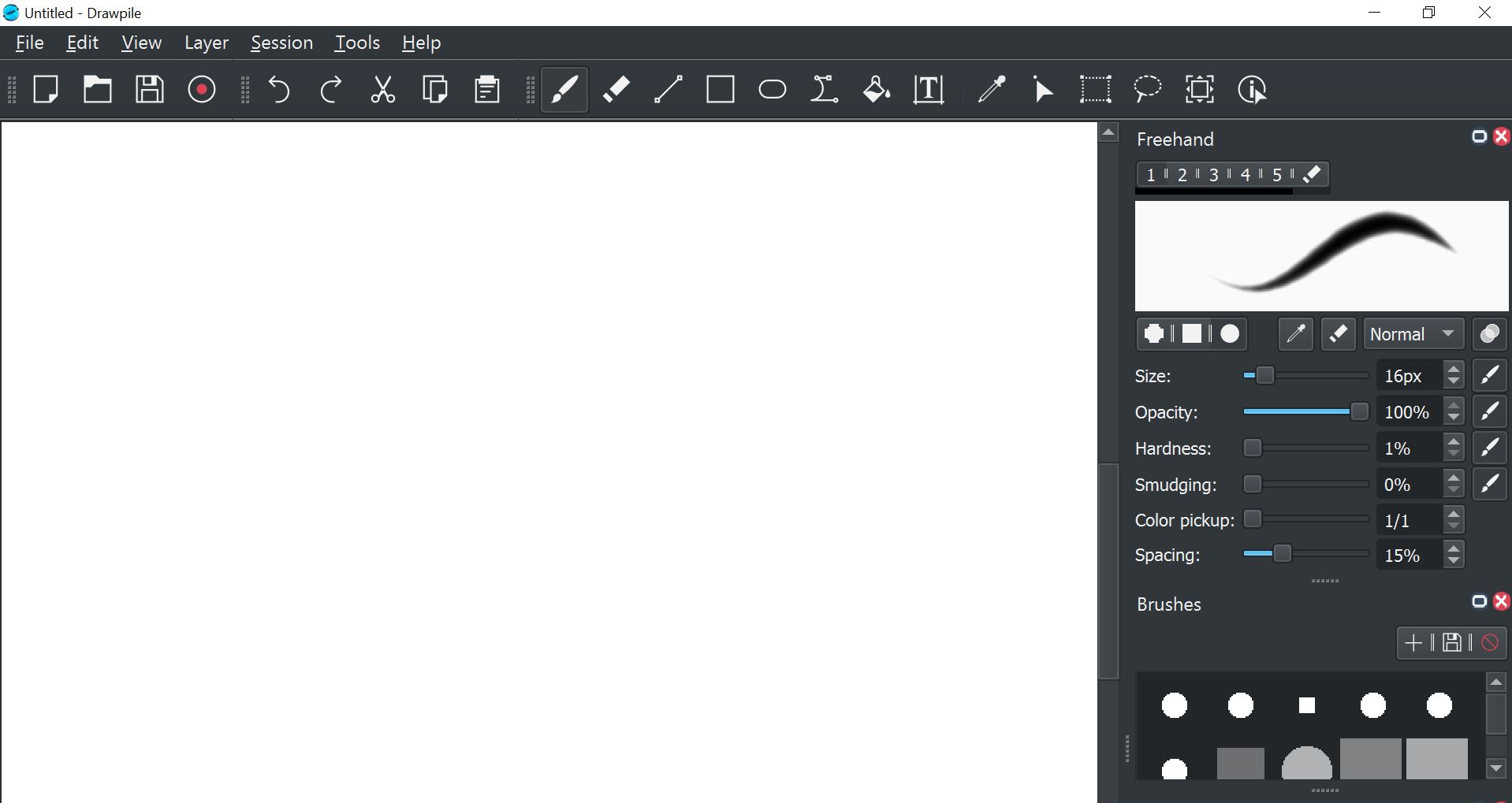
Task: Redo the last action
Action: click(x=331, y=90)
